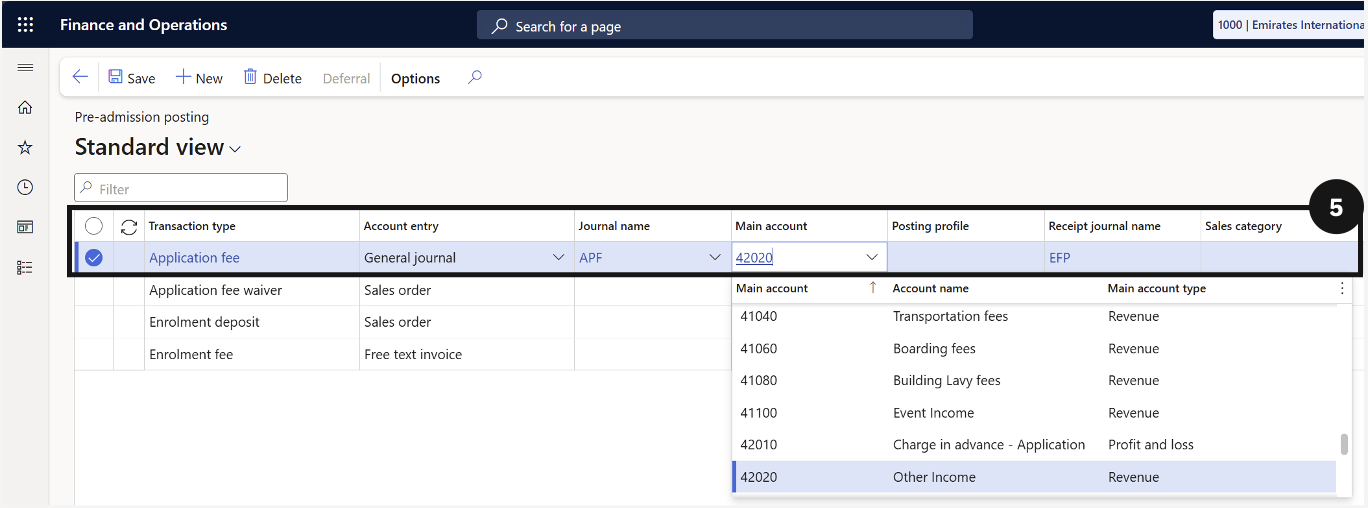
Task: Click the disabled Deferral button
Action: [x=346, y=78]
